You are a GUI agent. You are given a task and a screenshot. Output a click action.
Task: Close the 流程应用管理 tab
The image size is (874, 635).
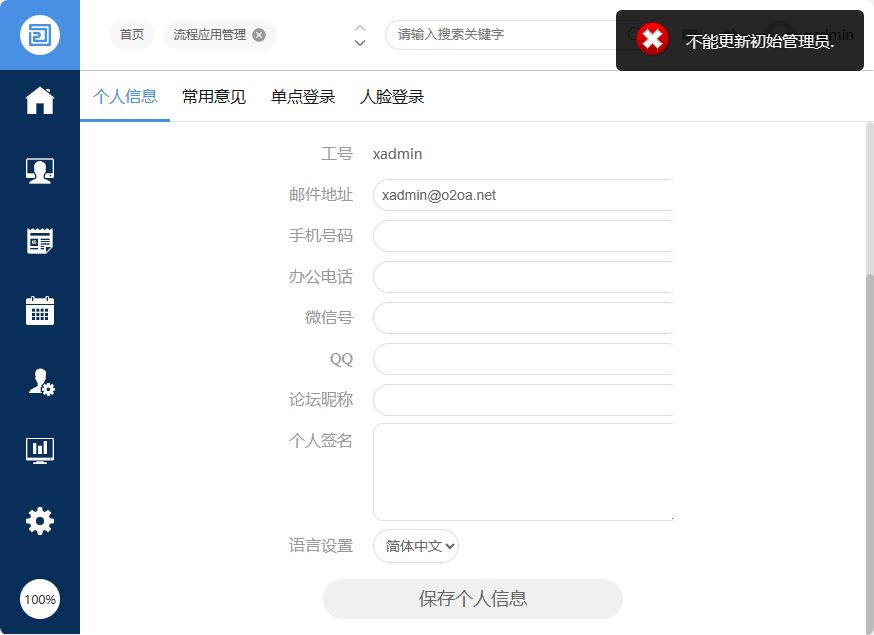click(x=259, y=35)
